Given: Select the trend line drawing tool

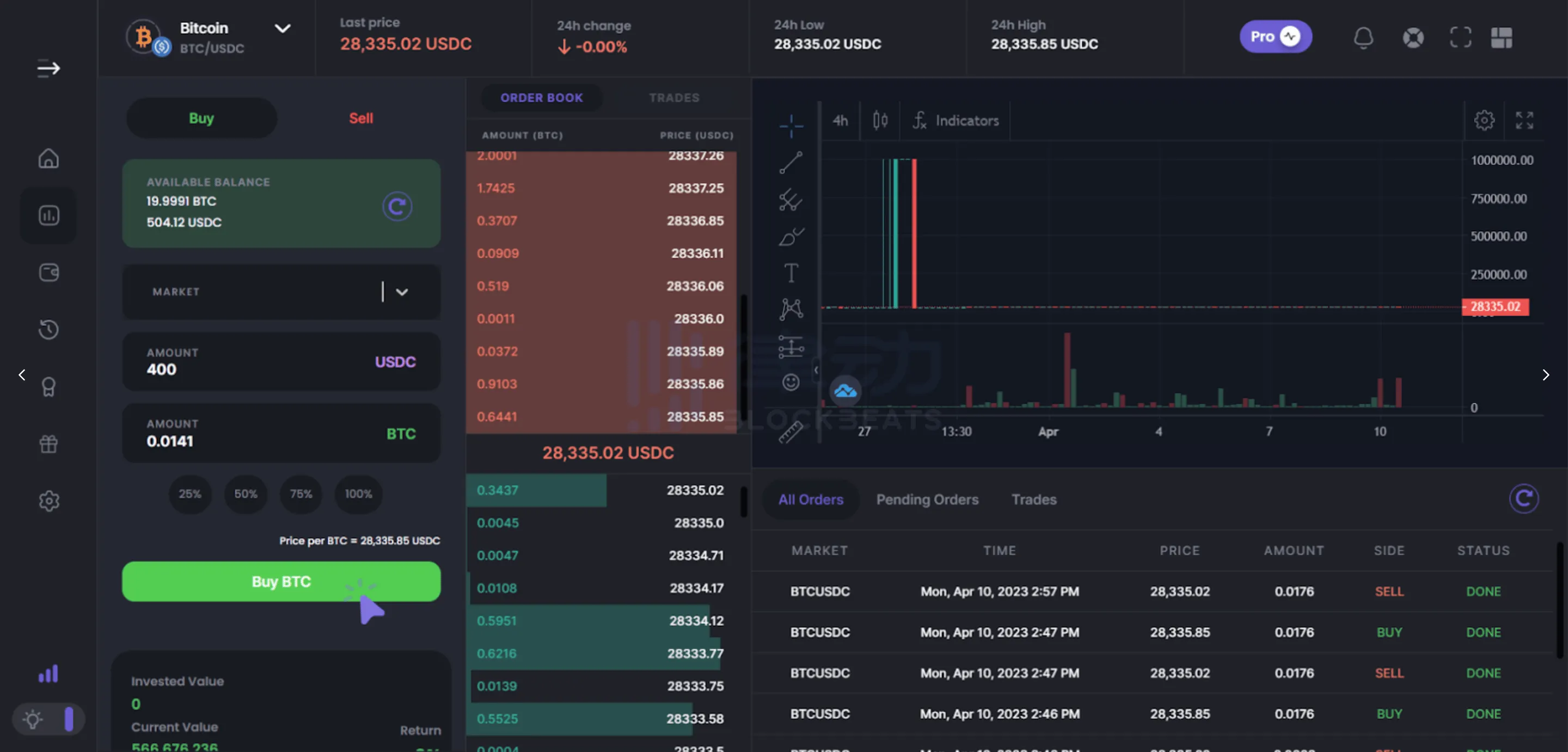Looking at the screenshot, I should pos(791,163).
